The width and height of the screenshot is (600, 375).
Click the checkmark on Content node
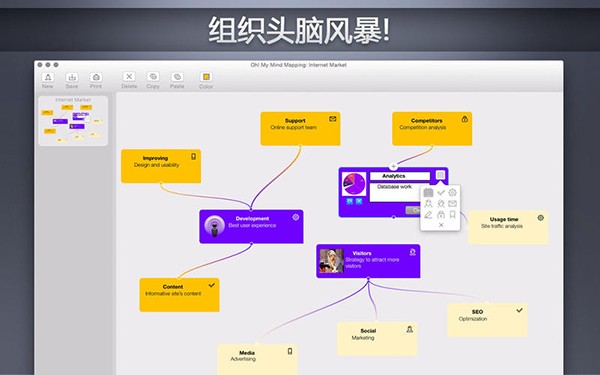coord(212,285)
